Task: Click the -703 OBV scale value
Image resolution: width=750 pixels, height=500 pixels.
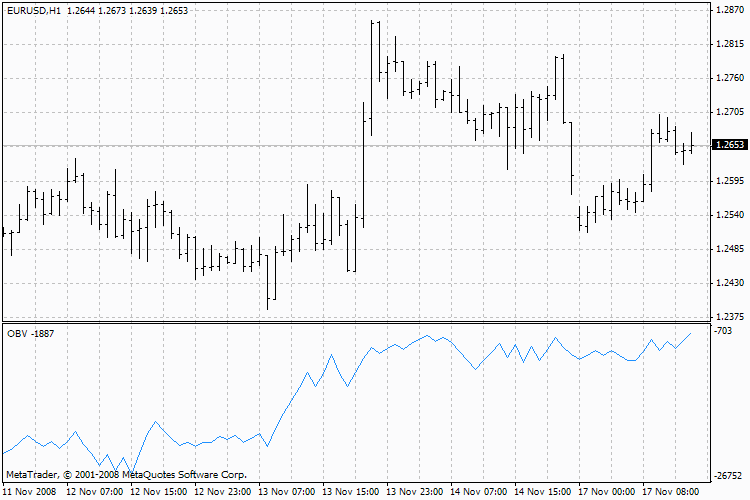Action: tap(723, 331)
